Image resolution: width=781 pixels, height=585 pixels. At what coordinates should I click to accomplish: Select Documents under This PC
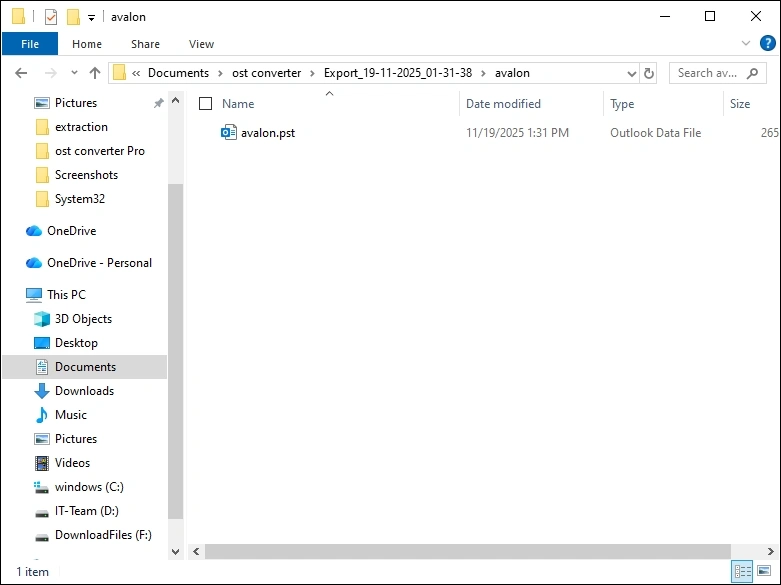tap(85, 367)
